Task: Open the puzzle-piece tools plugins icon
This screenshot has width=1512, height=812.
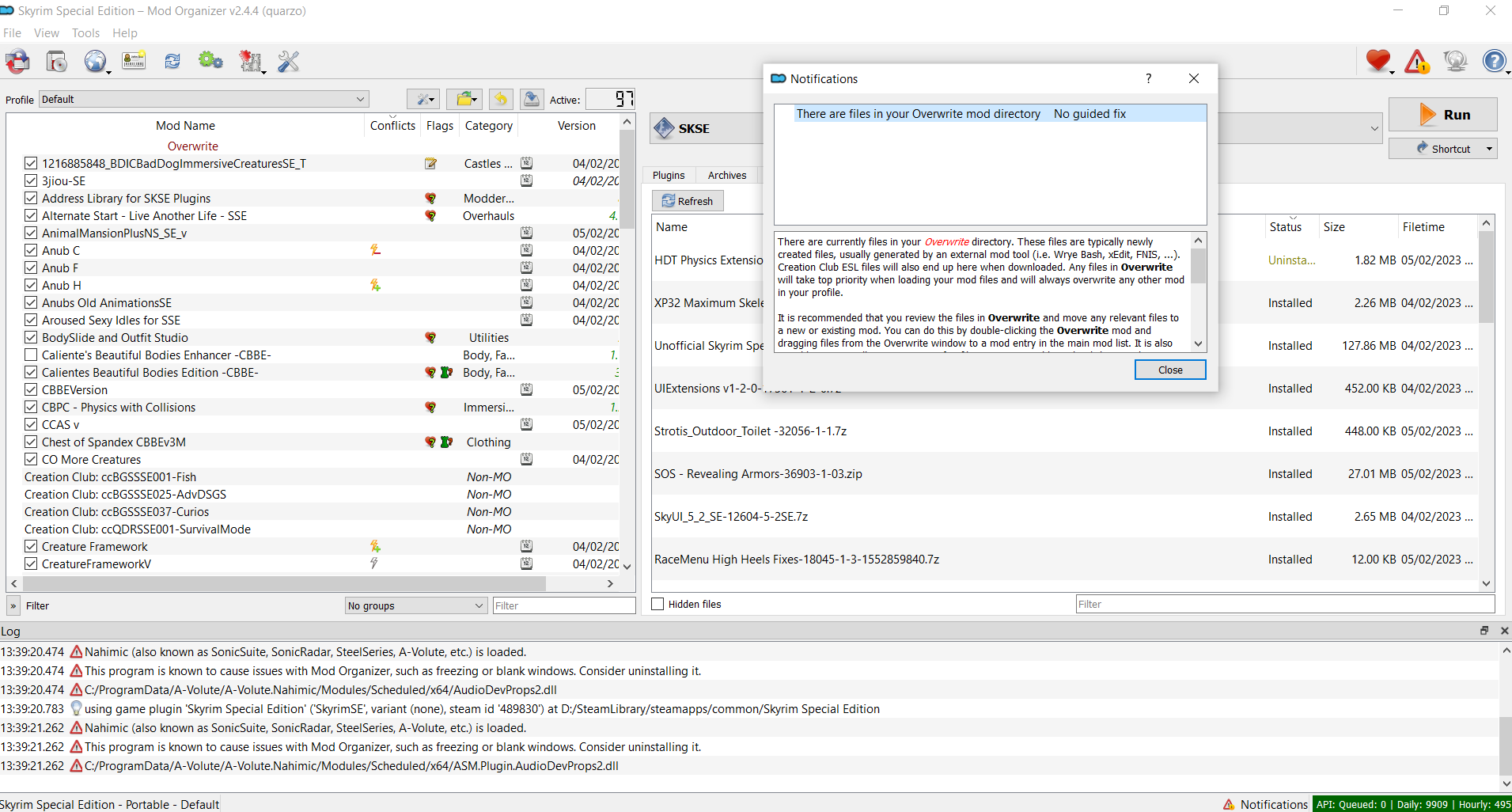Action: coord(250,61)
